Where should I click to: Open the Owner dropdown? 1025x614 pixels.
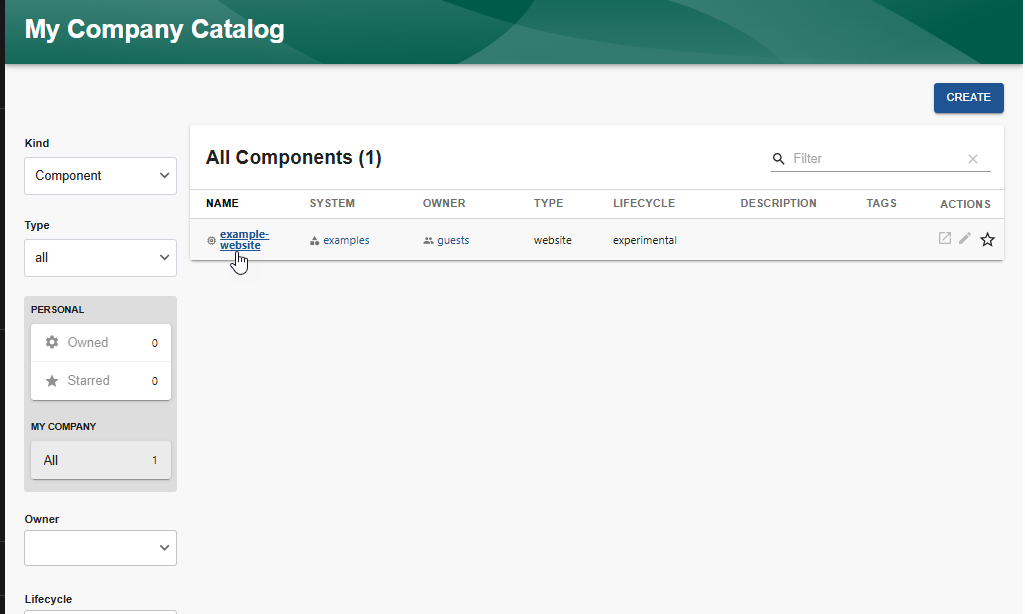tap(100, 548)
